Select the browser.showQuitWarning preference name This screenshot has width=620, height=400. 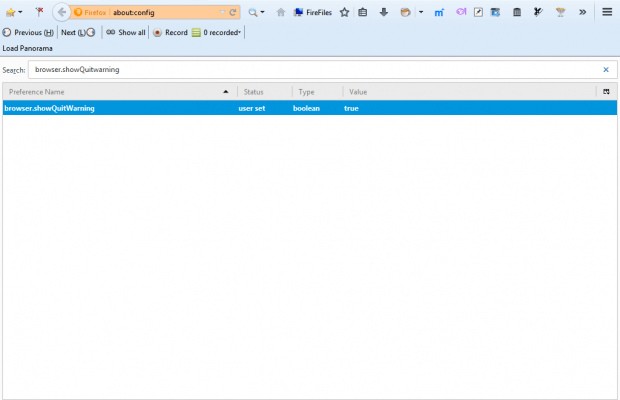(49, 108)
